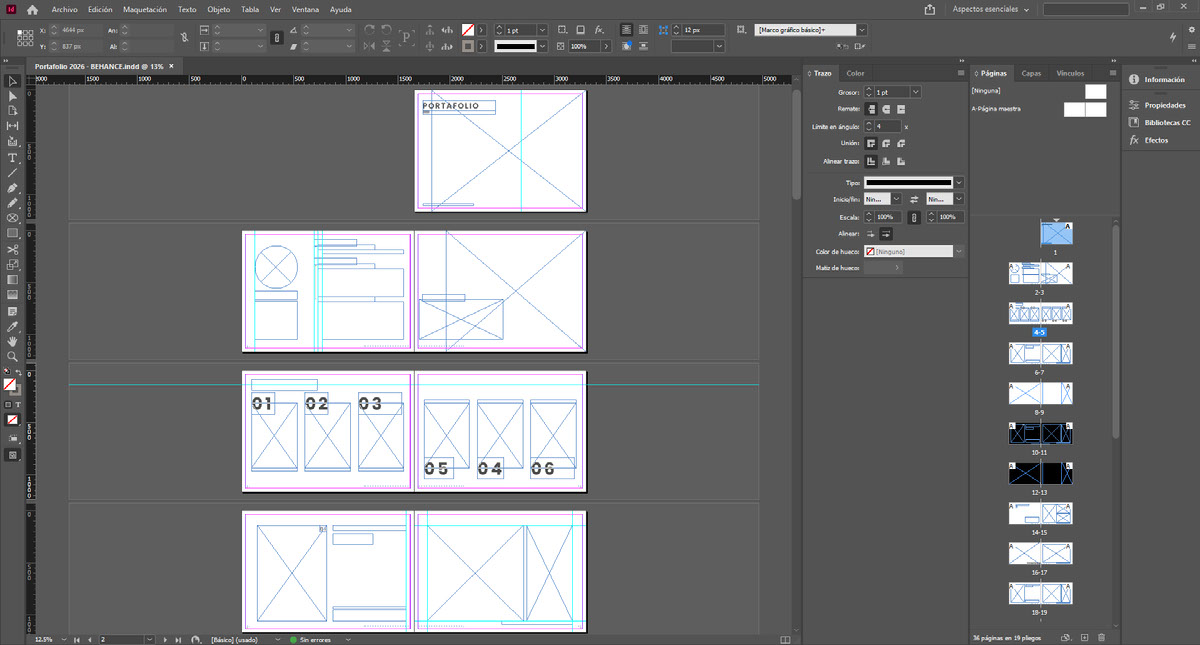The height and width of the screenshot is (645, 1200).
Task: Switch to Capas tab
Action: point(1031,73)
